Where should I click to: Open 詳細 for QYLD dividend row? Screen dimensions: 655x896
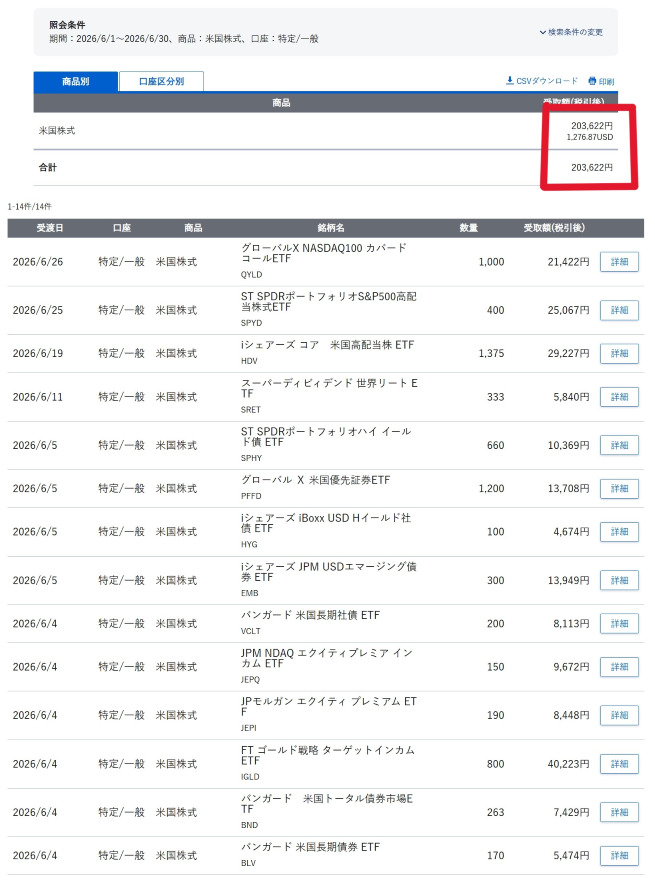[619, 262]
